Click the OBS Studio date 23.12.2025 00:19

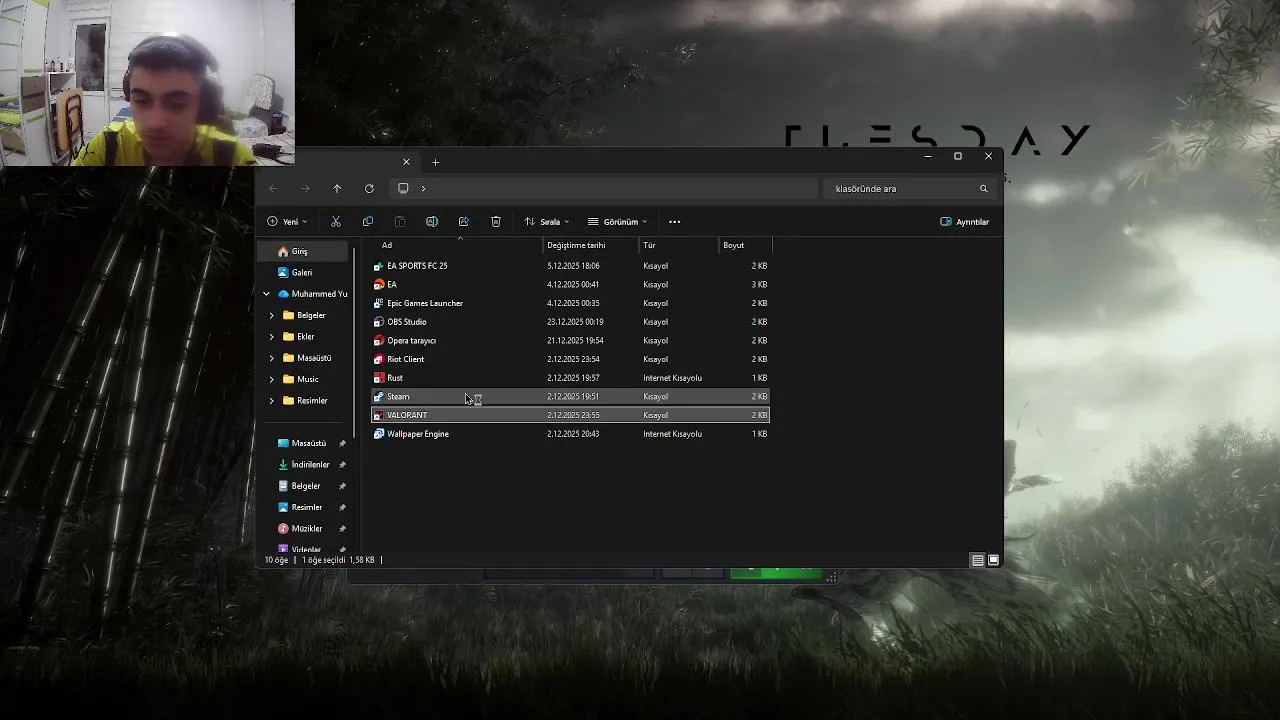tap(575, 322)
